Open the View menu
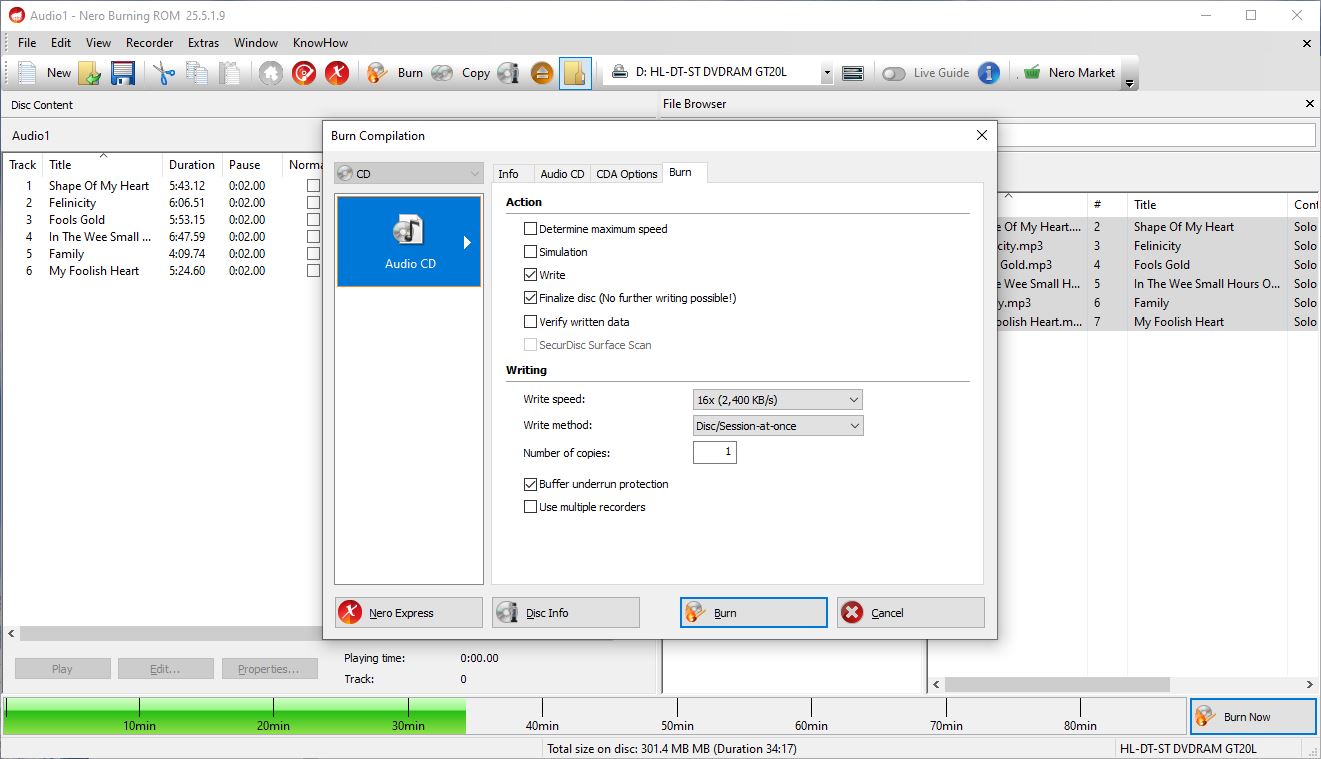 (98, 43)
